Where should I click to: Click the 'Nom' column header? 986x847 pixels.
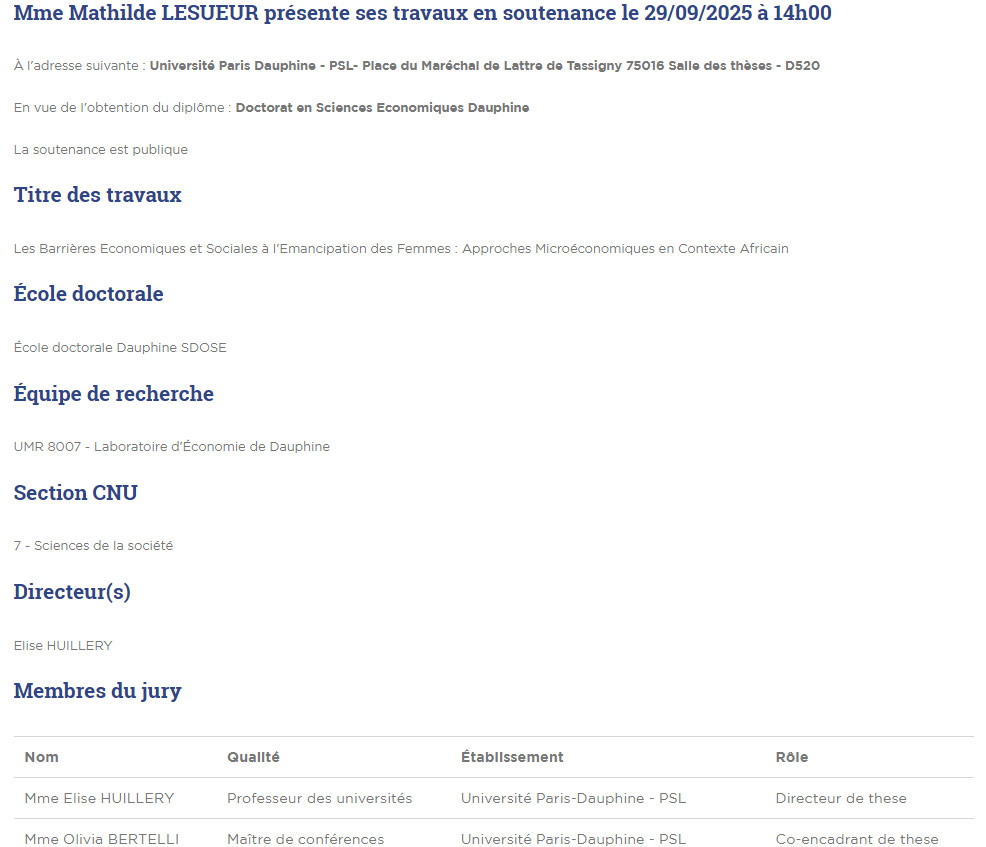pos(42,757)
